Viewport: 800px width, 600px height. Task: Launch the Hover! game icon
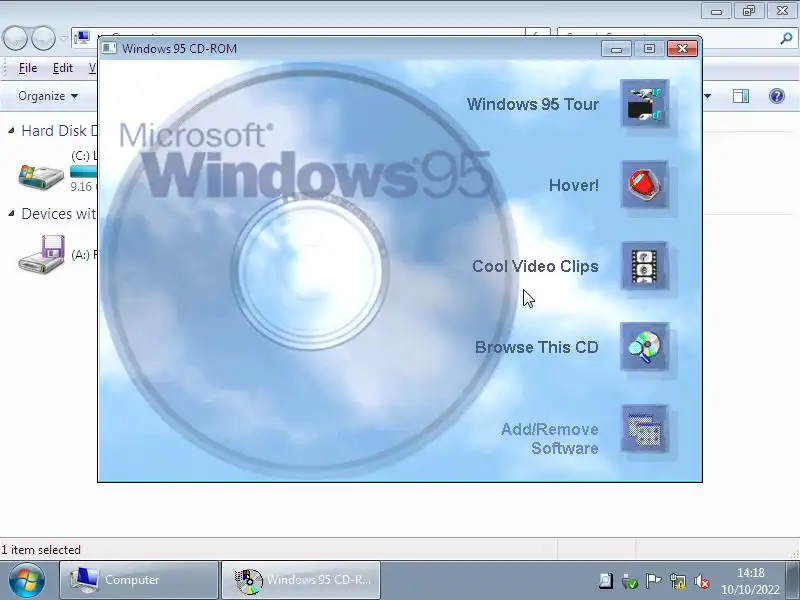(645, 185)
